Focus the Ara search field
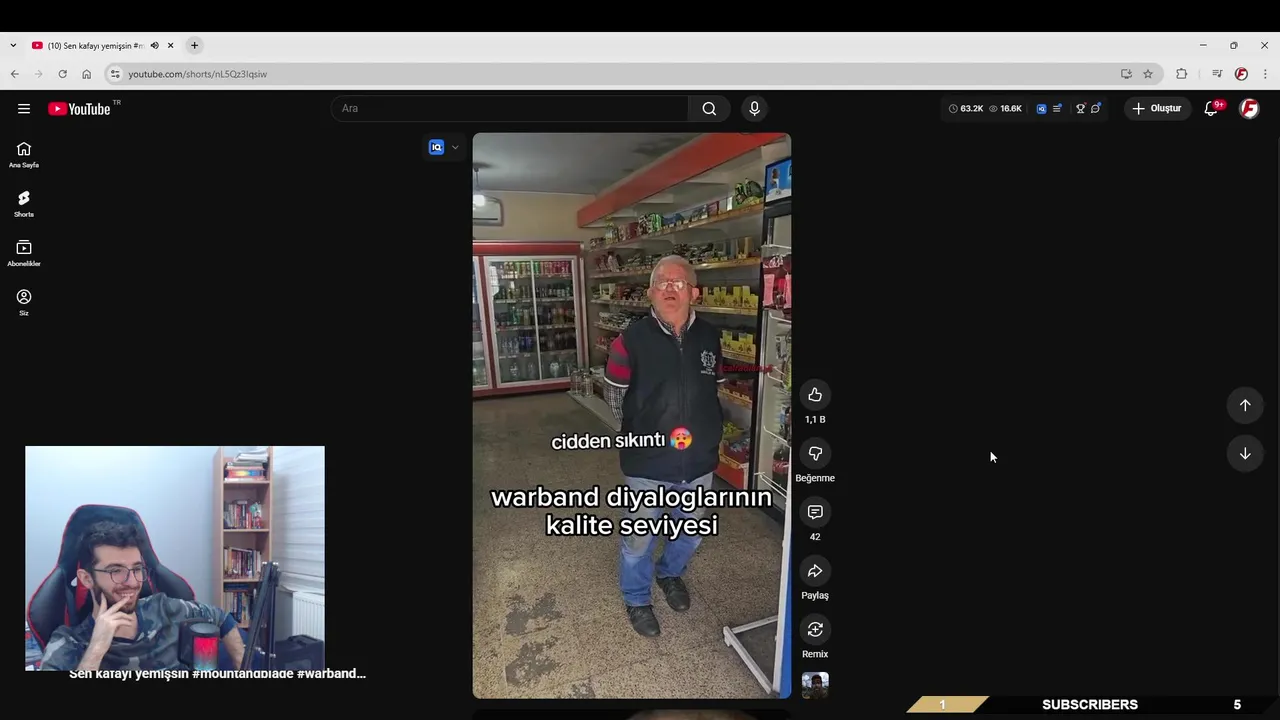The height and width of the screenshot is (720, 1280). [510, 108]
